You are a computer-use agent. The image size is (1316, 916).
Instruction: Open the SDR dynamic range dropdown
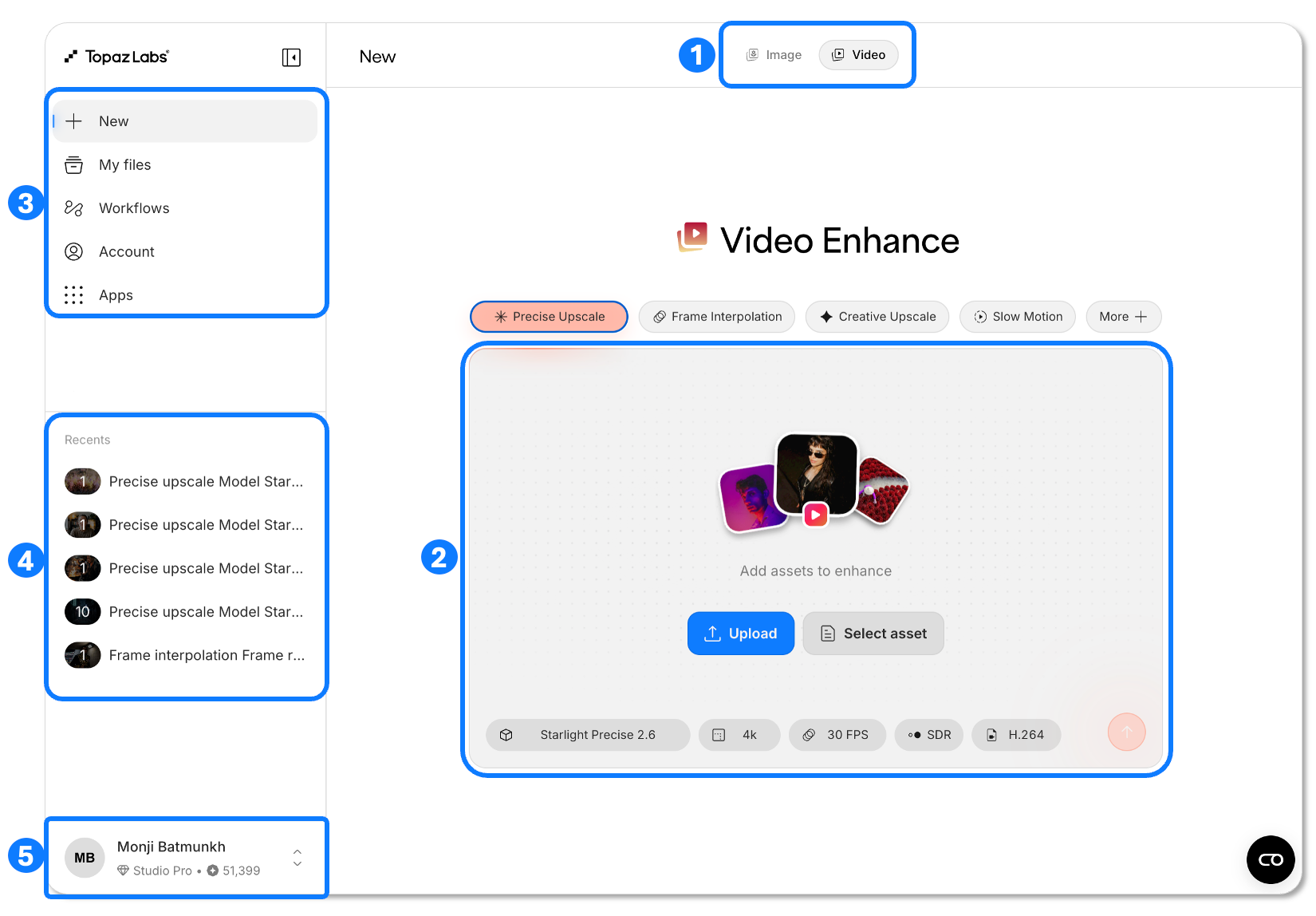(x=929, y=735)
